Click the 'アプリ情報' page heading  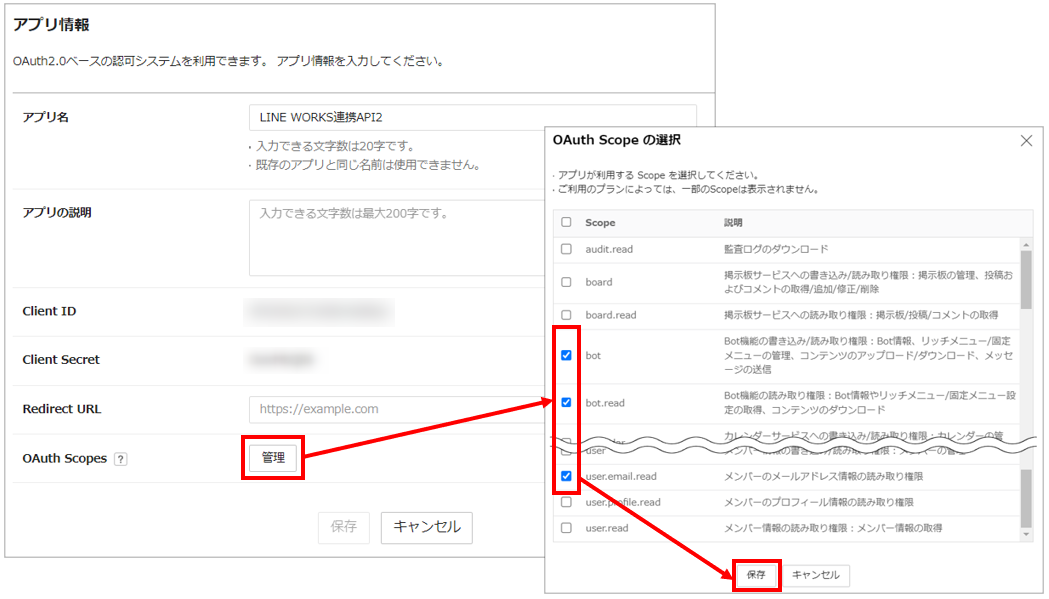click(52, 25)
